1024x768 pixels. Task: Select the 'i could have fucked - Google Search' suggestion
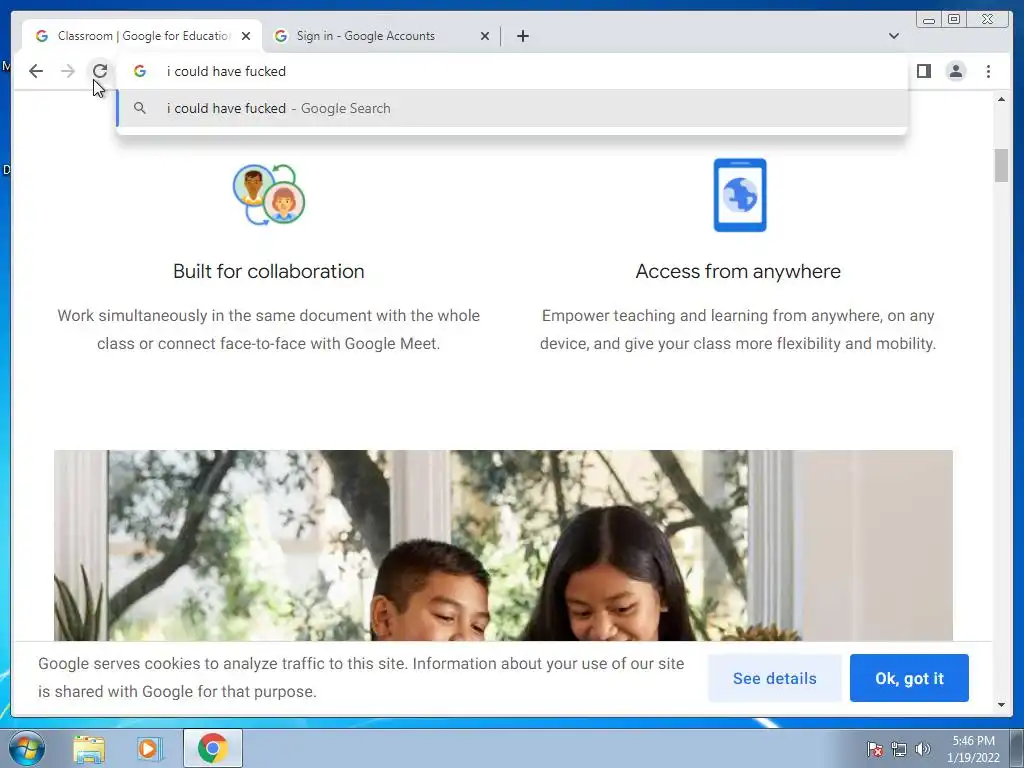pos(512,108)
